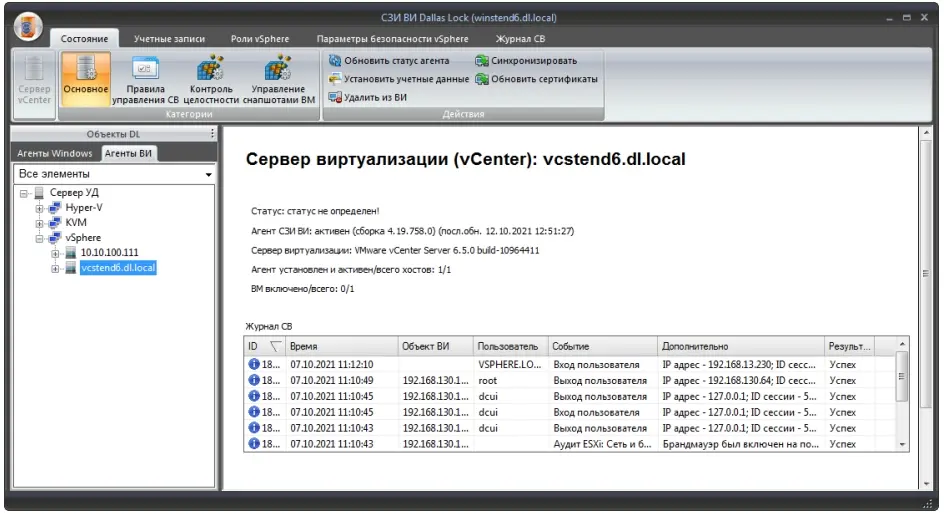Screen dimensions: 944x514
Task: Click the ID column sort filter icon
Action: [275, 346]
